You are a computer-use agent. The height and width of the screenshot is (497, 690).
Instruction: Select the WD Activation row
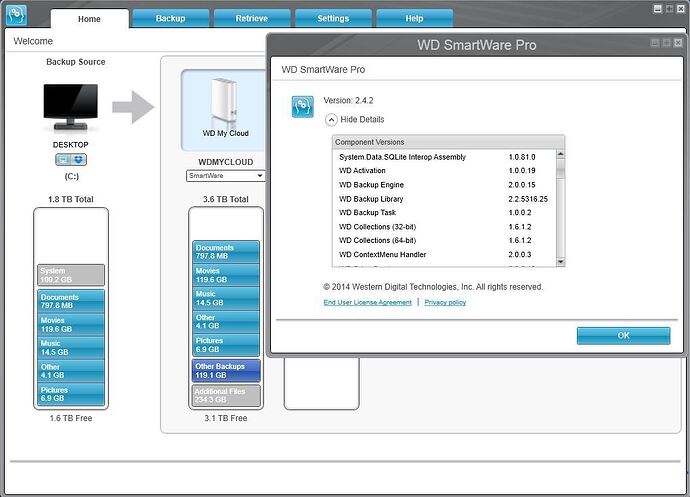pyautogui.click(x=444, y=171)
